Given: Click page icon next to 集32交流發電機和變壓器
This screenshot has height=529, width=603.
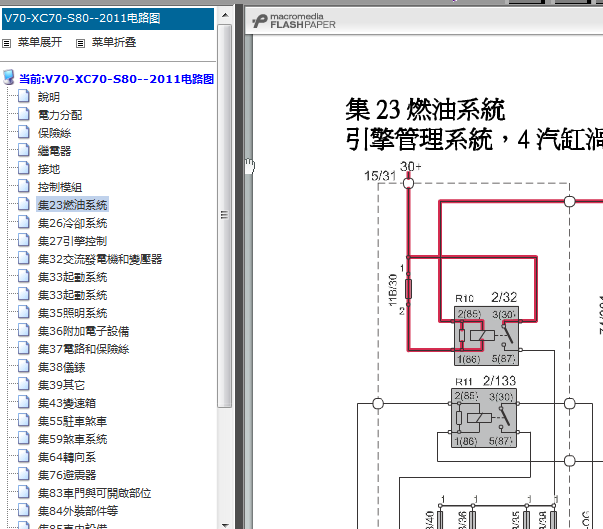Looking at the screenshot, I should tap(24, 258).
